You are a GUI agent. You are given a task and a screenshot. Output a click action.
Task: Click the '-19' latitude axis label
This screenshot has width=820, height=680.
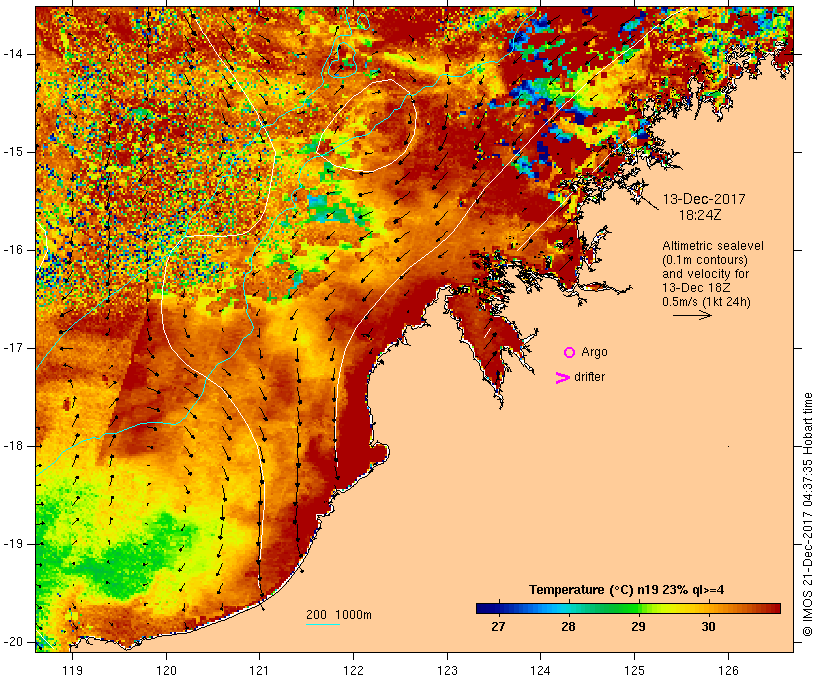click(x=12, y=544)
